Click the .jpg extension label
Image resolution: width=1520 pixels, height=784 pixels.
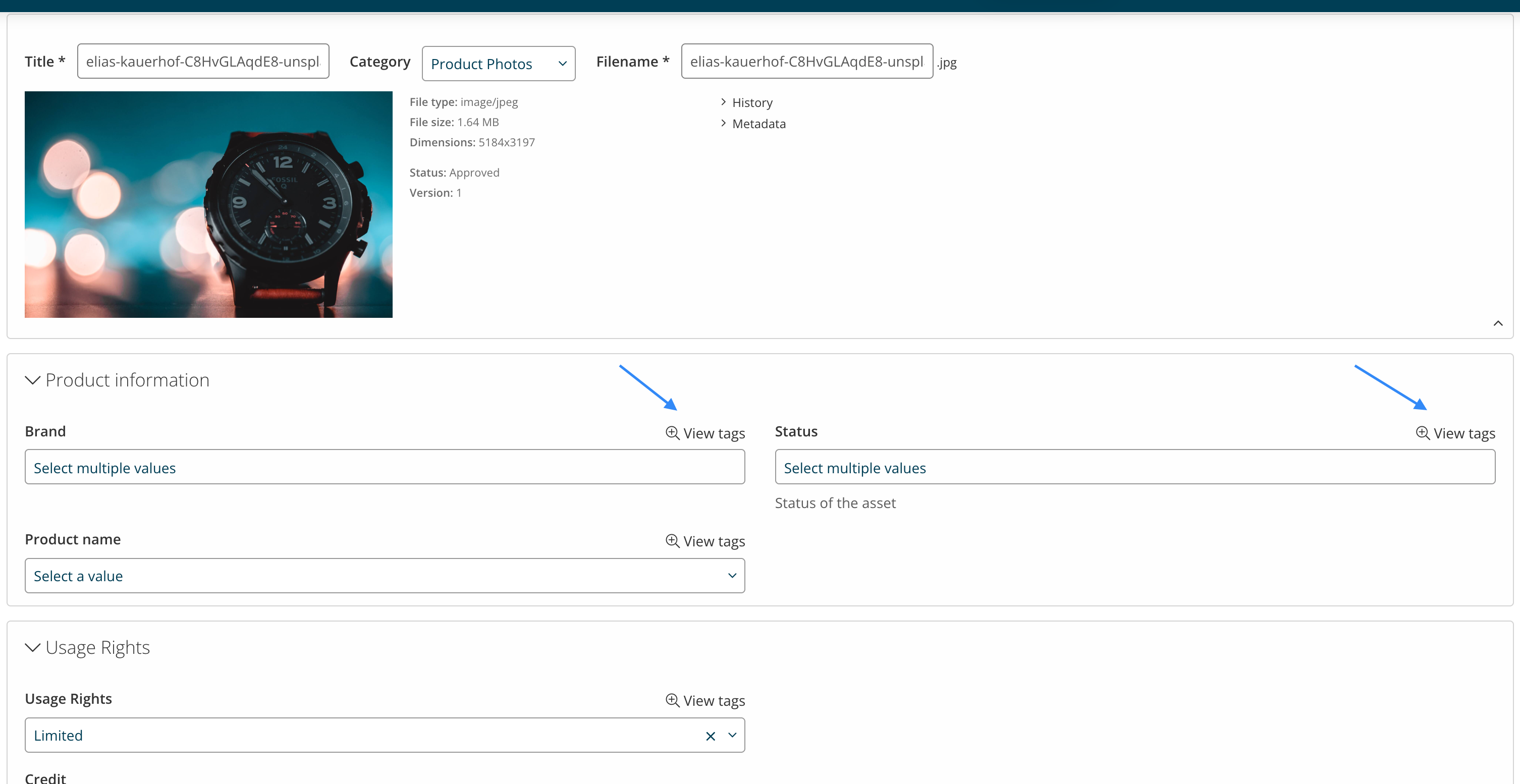click(947, 63)
